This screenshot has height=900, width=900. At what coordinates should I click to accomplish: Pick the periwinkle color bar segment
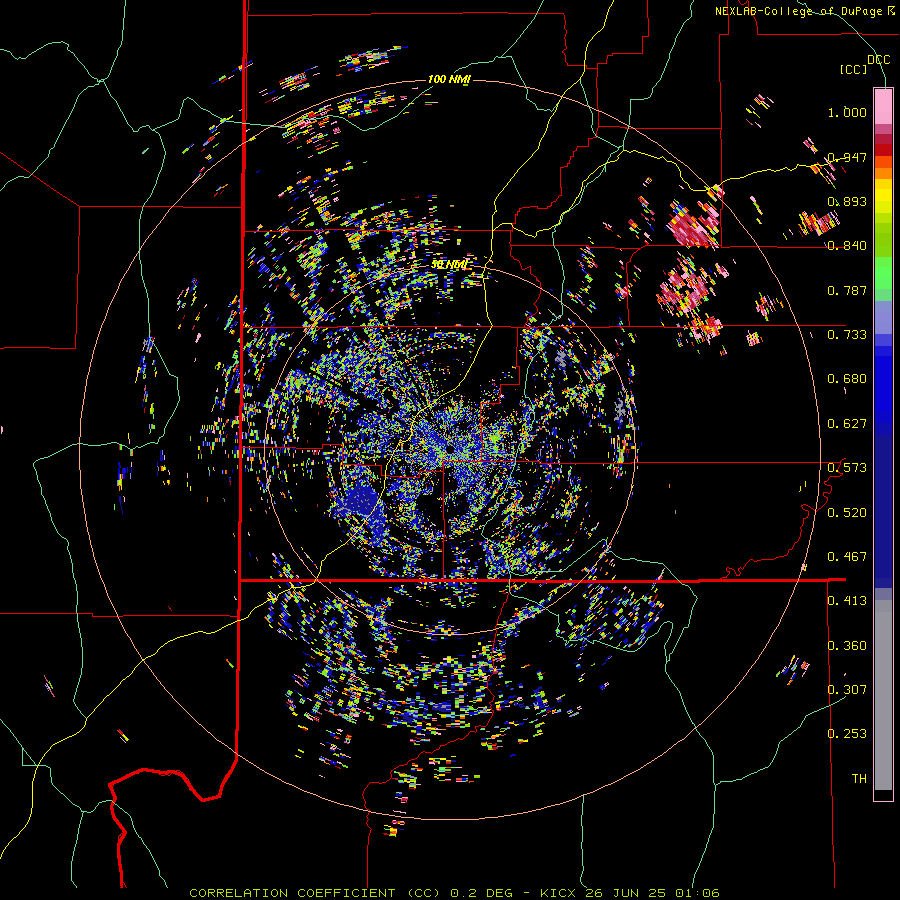[x=883, y=317]
